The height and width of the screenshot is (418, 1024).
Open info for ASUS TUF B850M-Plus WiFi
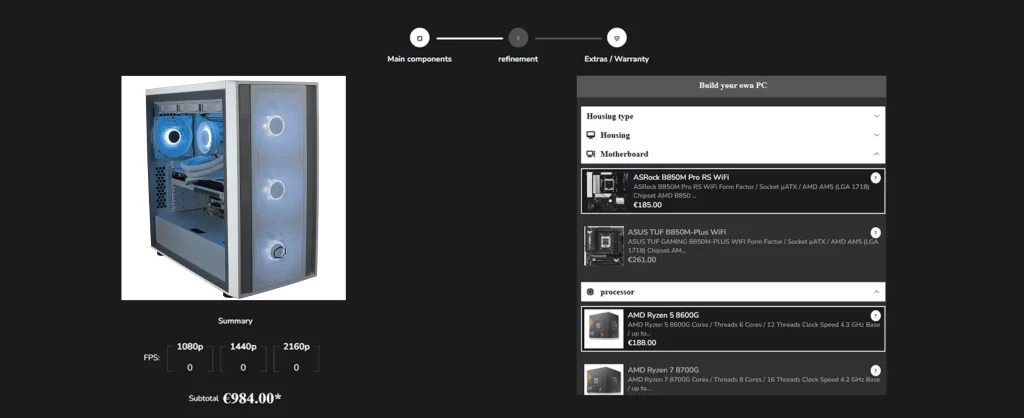pos(875,233)
